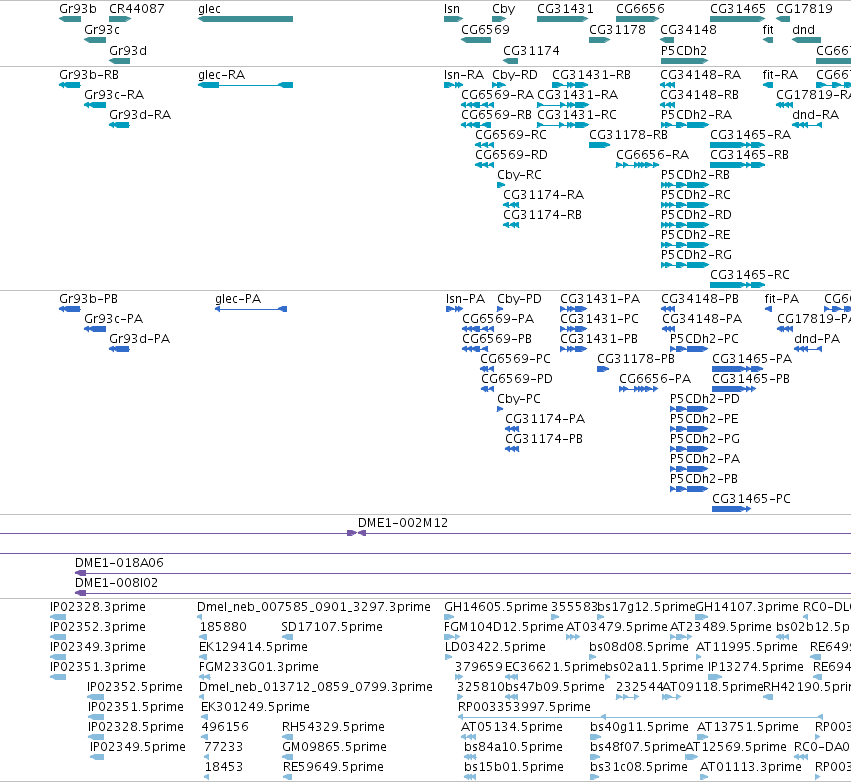Viewport: 851px width, 782px height.
Task: Click the IP02328.3prime EST label
Action: (x=98, y=606)
